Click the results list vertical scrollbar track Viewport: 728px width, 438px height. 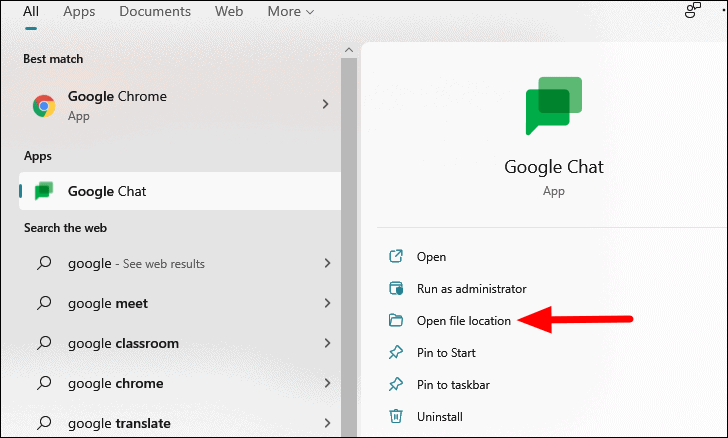tap(349, 246)
